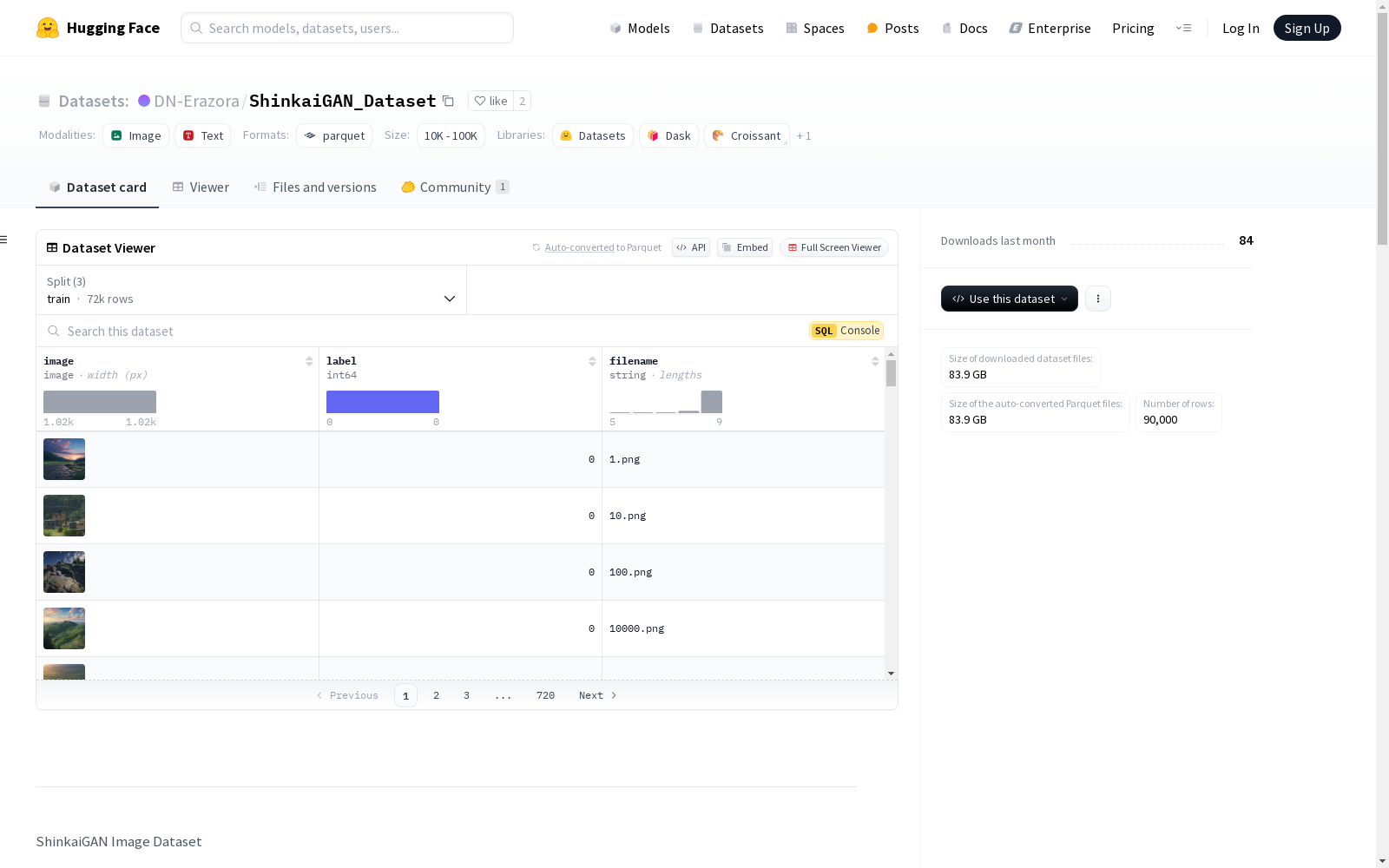Viewport: 1389px width, 868px height.
Task: Open the Community tab
Action: click(455, 187)
